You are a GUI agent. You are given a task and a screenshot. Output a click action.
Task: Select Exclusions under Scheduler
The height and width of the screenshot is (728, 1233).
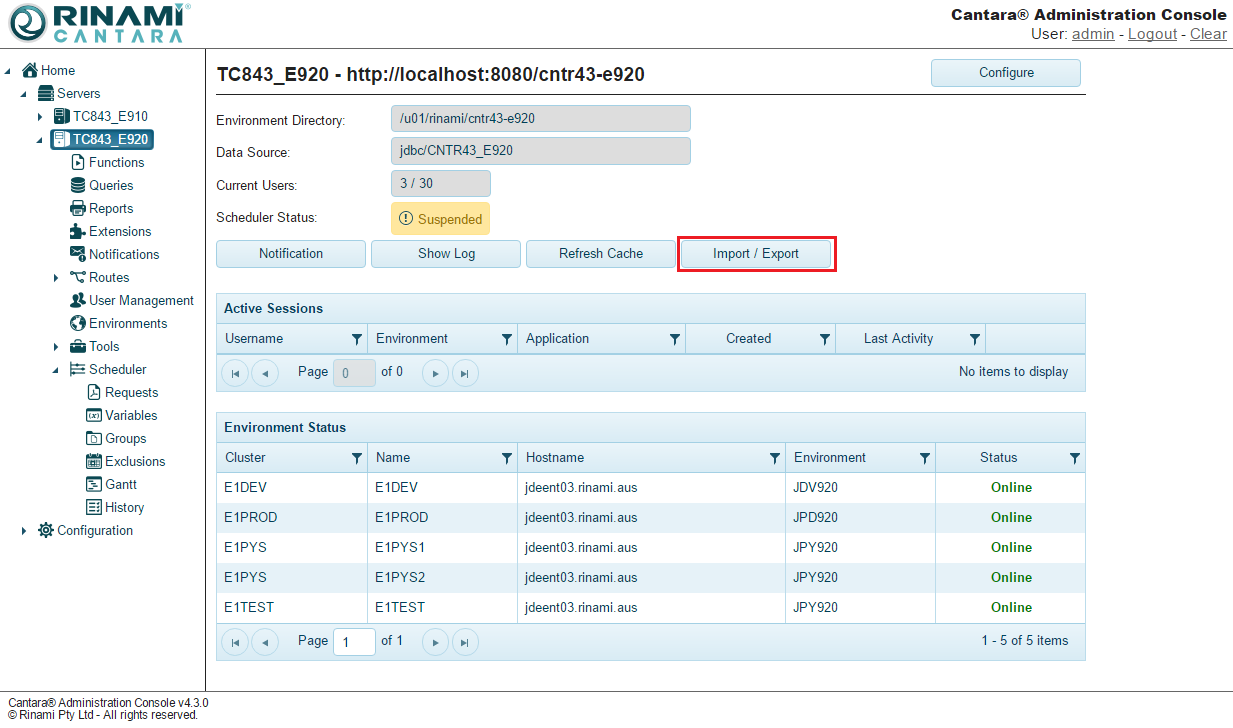coord(135,461)
